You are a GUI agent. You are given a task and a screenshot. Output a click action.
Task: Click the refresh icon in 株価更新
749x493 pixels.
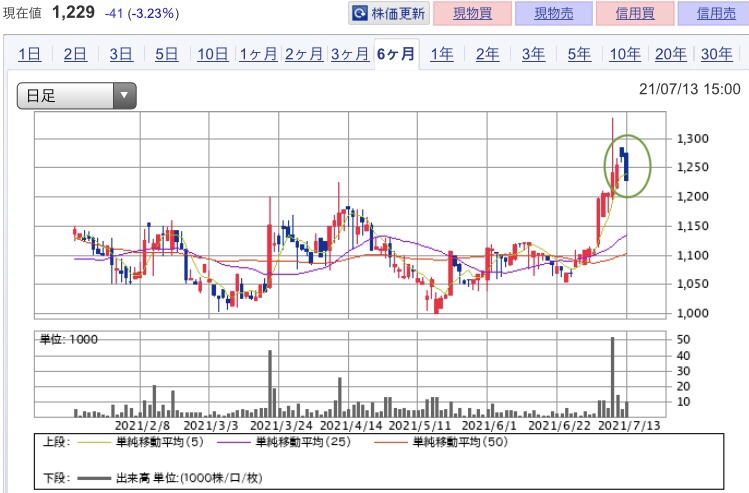(x=360, y=13)
